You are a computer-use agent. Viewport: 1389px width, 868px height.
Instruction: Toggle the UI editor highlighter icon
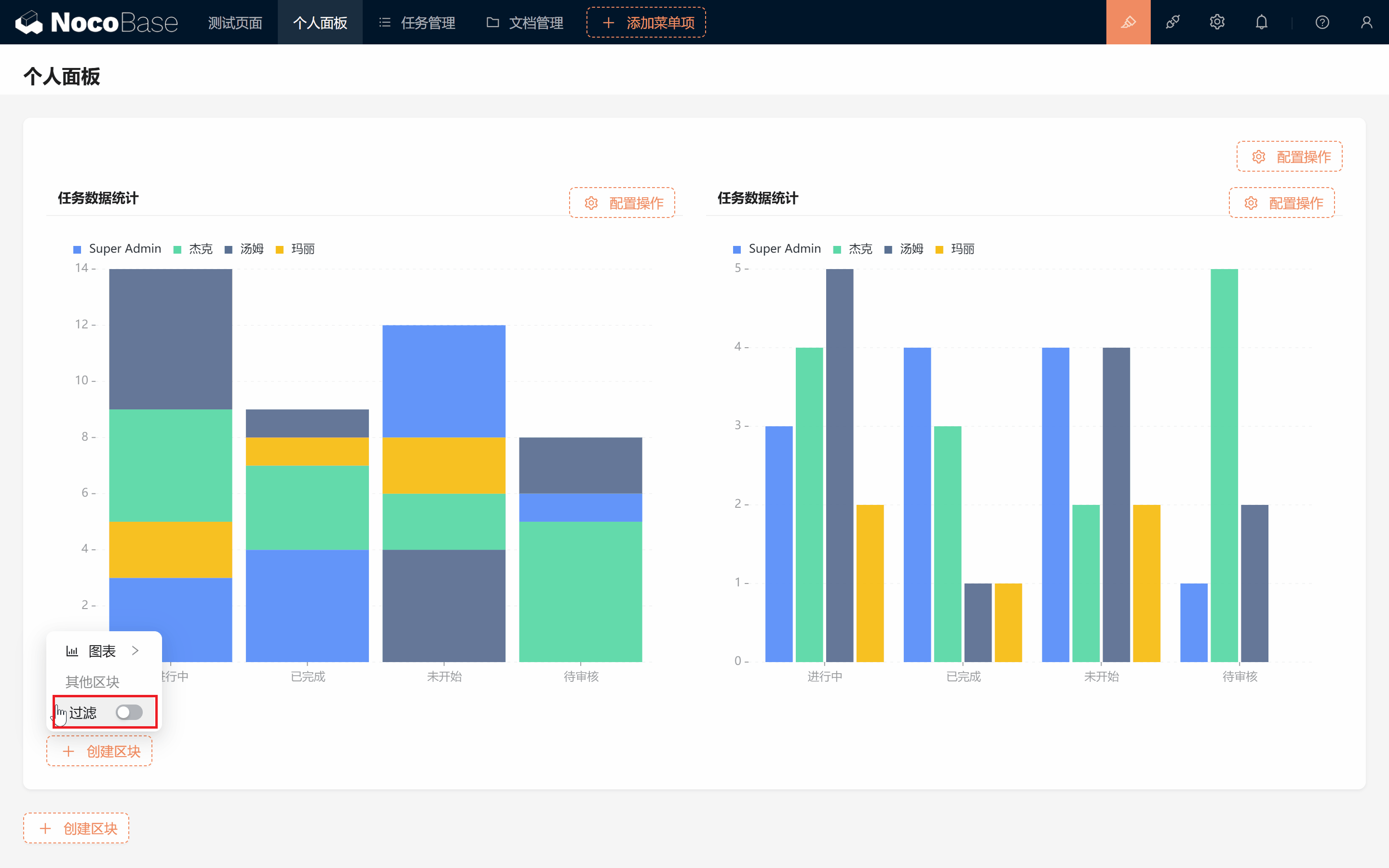(x=1129, y=22)
